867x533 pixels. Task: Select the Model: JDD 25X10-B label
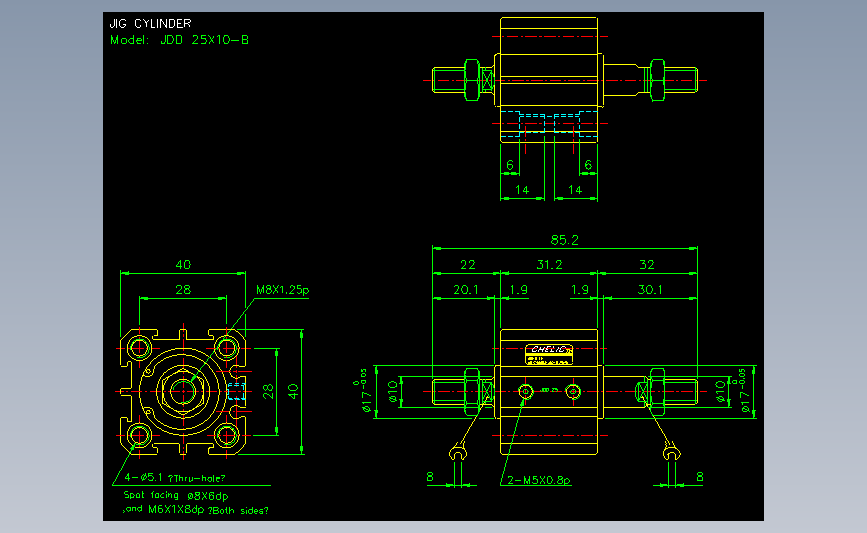[x=180, y=40]
